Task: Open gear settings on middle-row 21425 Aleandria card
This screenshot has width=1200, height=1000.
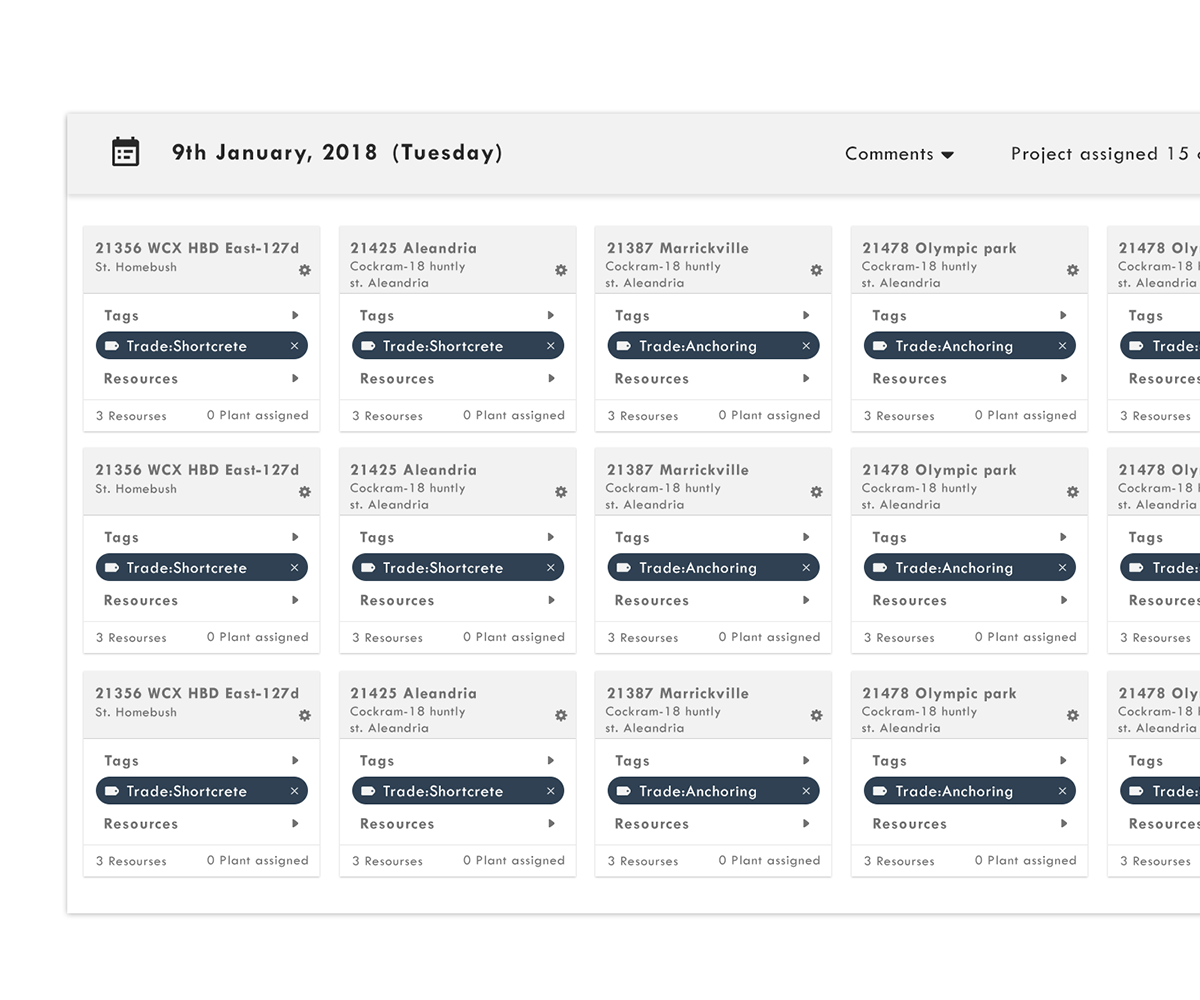Action: tap(561, 492)
